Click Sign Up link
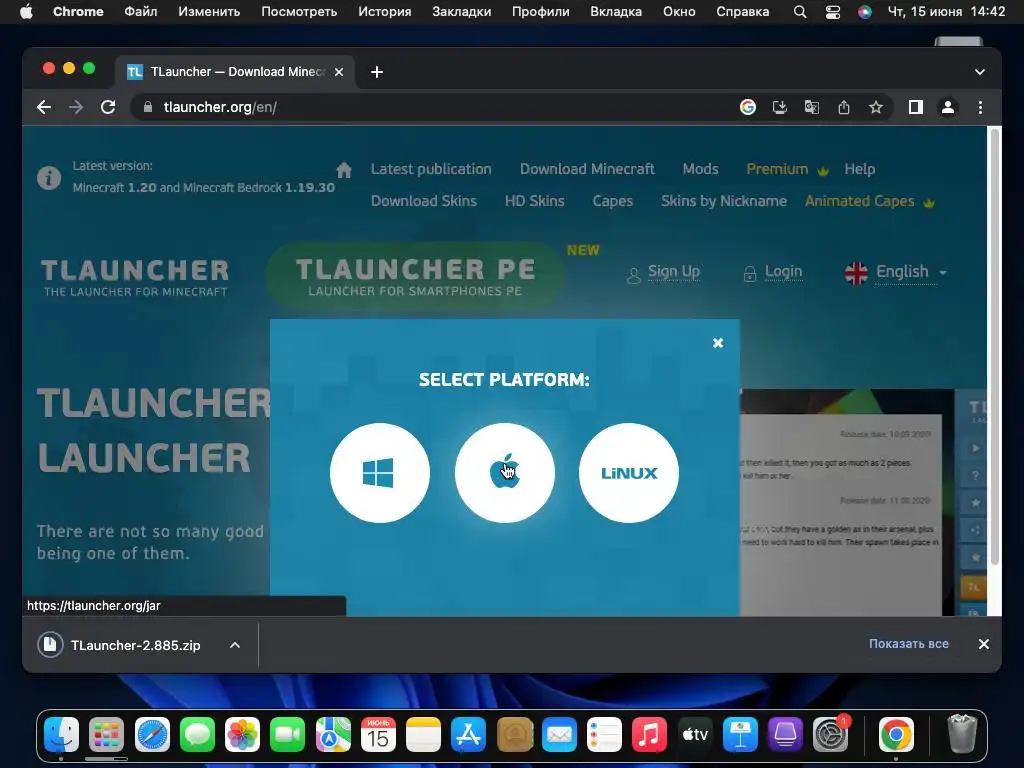 tap(673, 272)
